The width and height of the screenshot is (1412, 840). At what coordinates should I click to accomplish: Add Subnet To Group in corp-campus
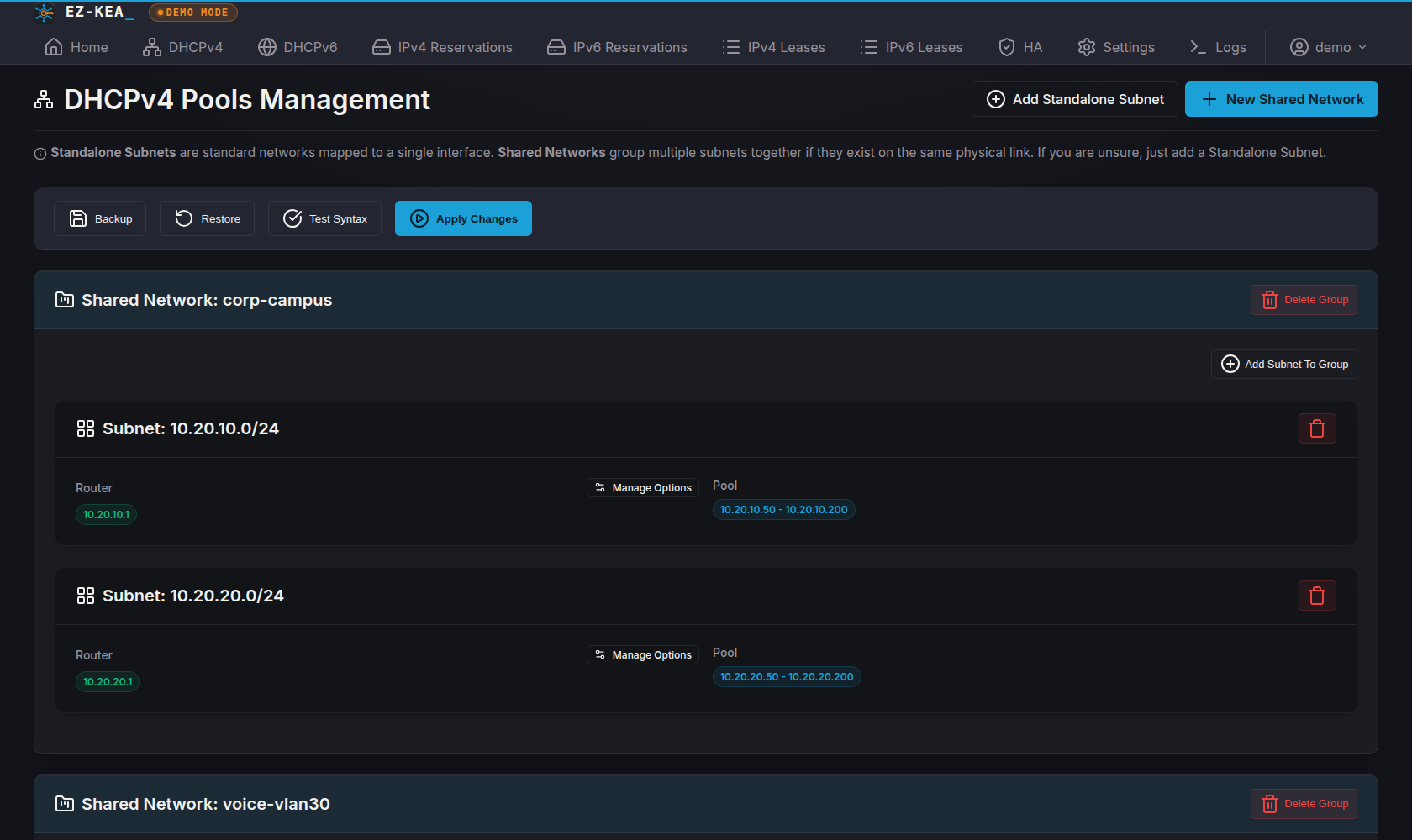coord(1284,364)
